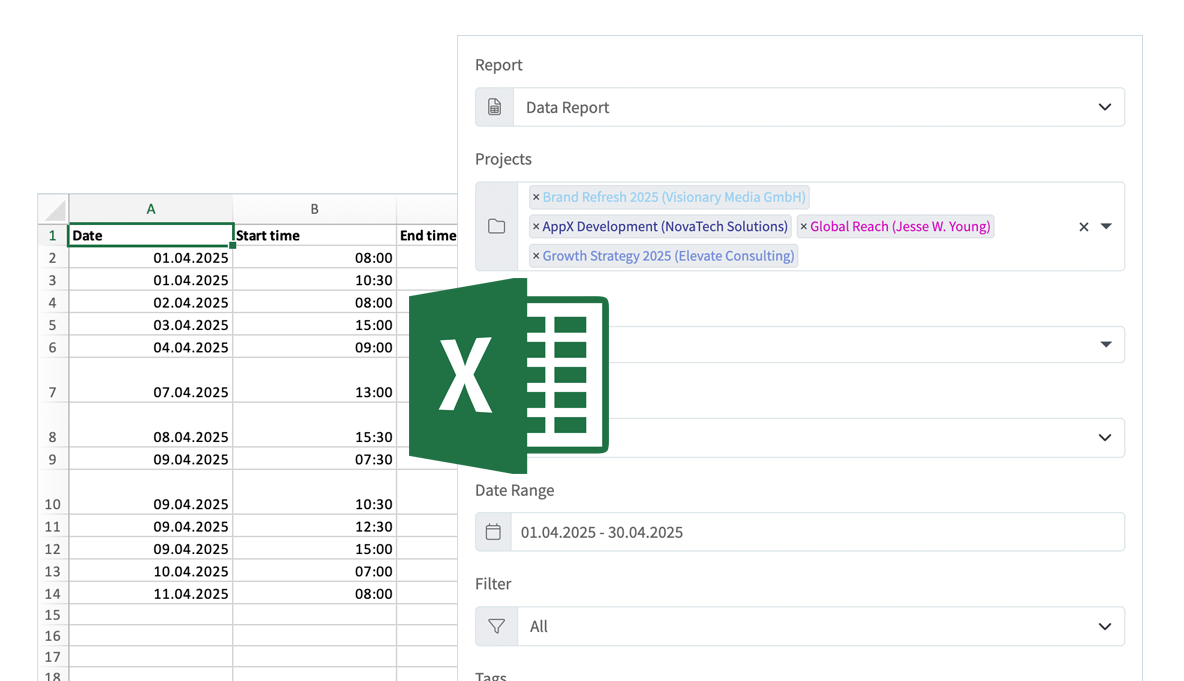Click the filter funnel icon next to All
Screen dimensions: 1184x681
pos(495,626)
